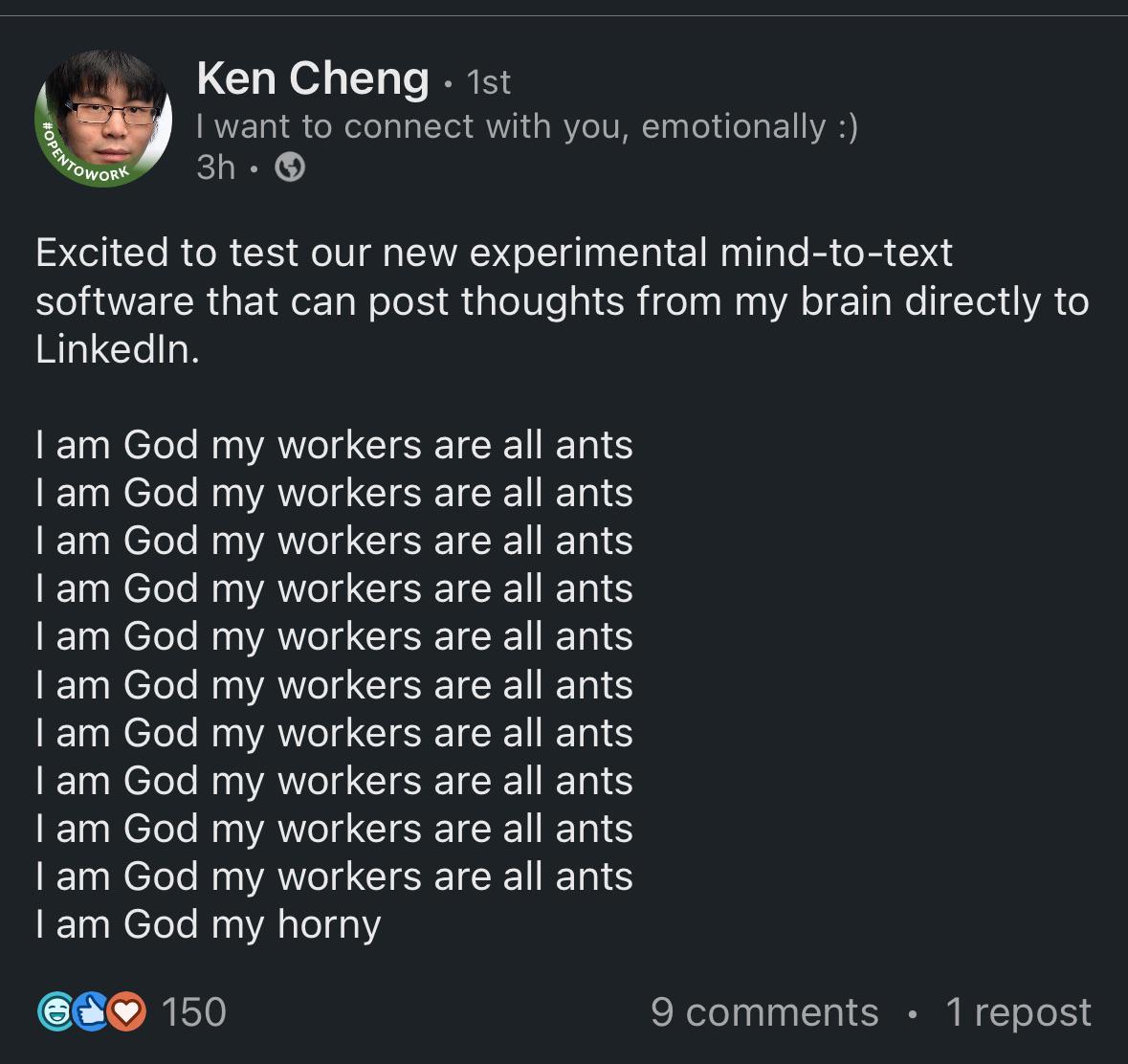Image resolution: width=1128 pixels, height=1064 pixels.
Task: Click the blue thumbs-up reaction icon
Action: click(x=91, y=1011)
